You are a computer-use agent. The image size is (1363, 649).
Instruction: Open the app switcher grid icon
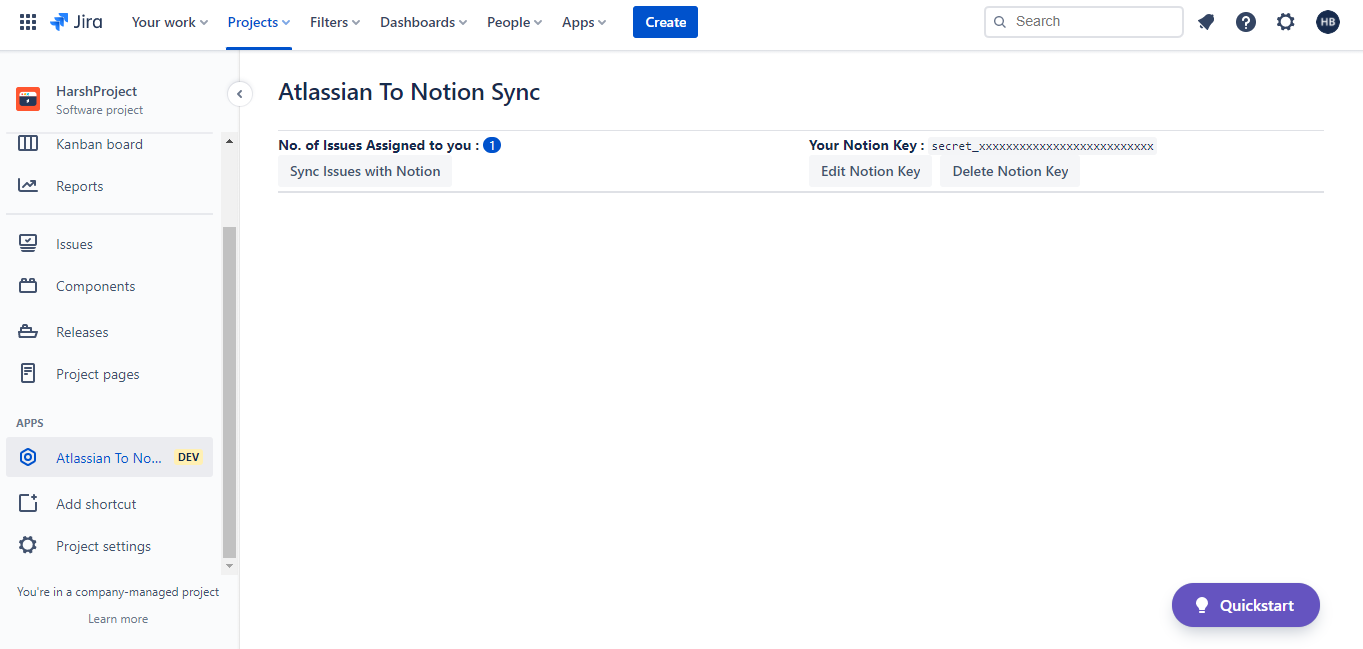coord(28,22)
